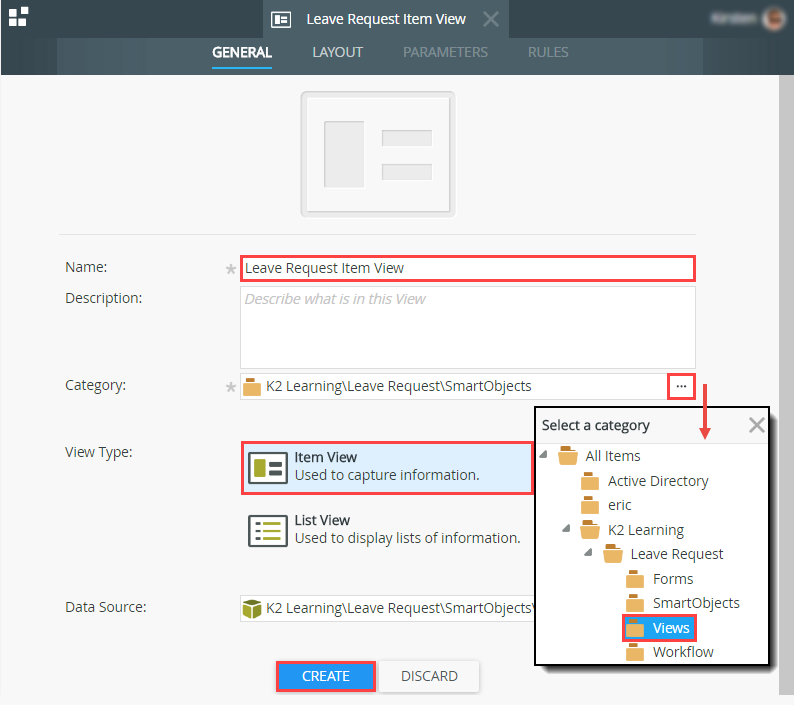Click the K2 Designer home grid icon

click(x=18, y=17)
